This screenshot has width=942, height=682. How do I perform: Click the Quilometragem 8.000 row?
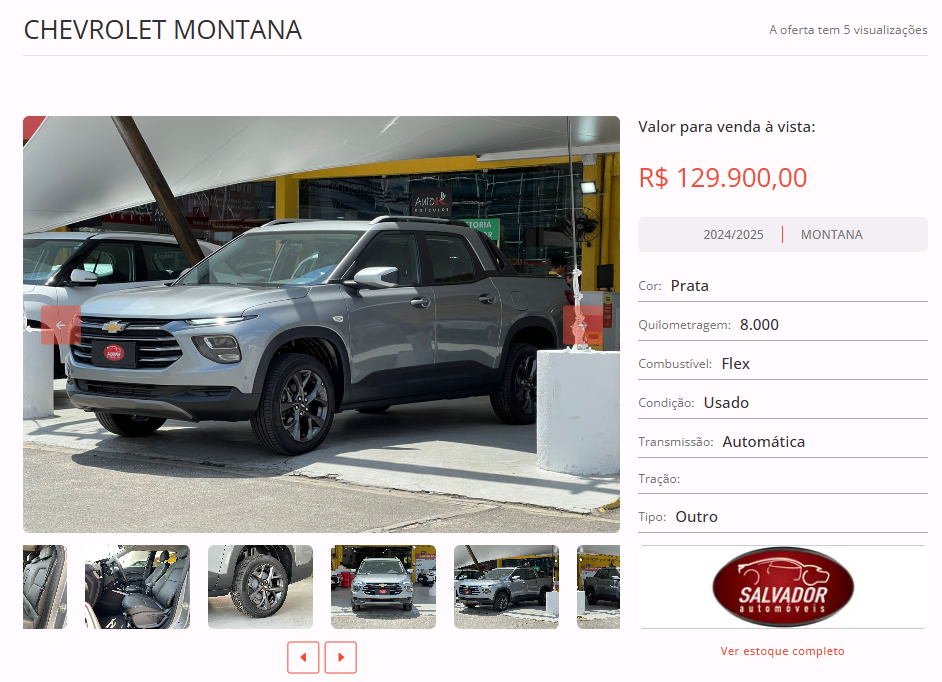click(783, 325)
